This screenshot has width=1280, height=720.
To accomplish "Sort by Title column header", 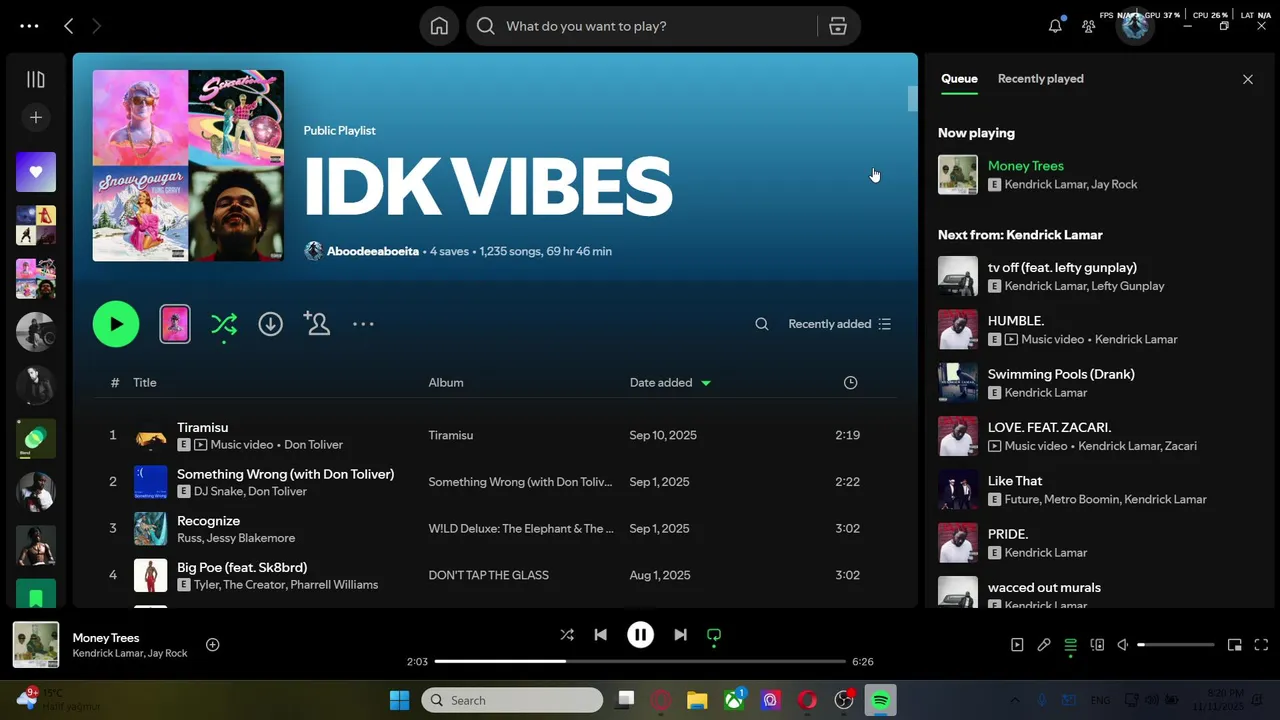I will 145,383.
